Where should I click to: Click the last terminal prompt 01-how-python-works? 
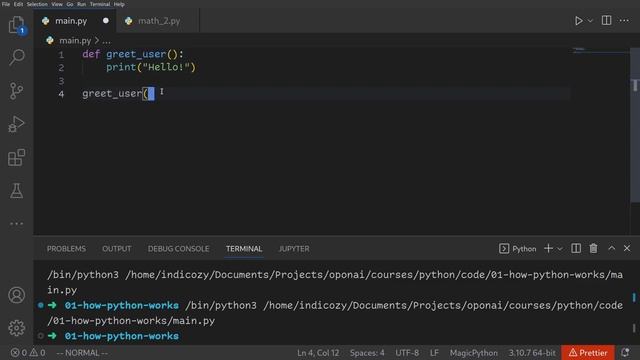(121, 336)
